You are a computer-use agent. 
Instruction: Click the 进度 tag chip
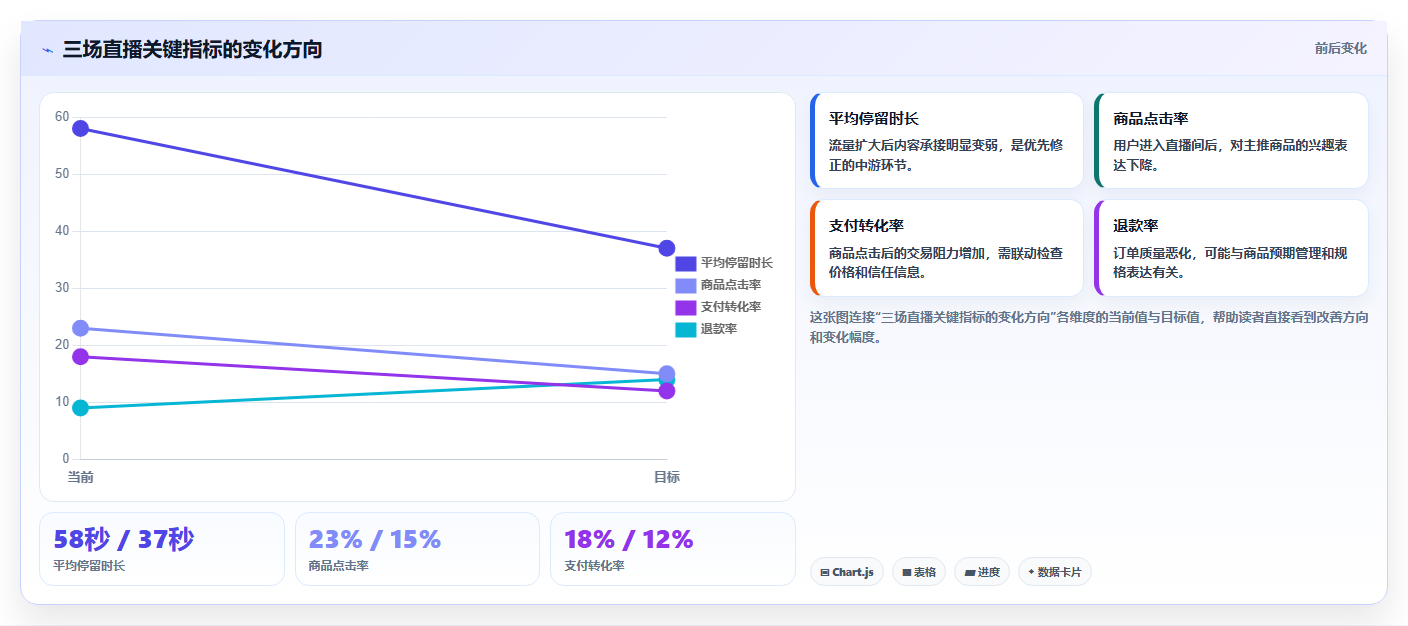coord(982,572)
